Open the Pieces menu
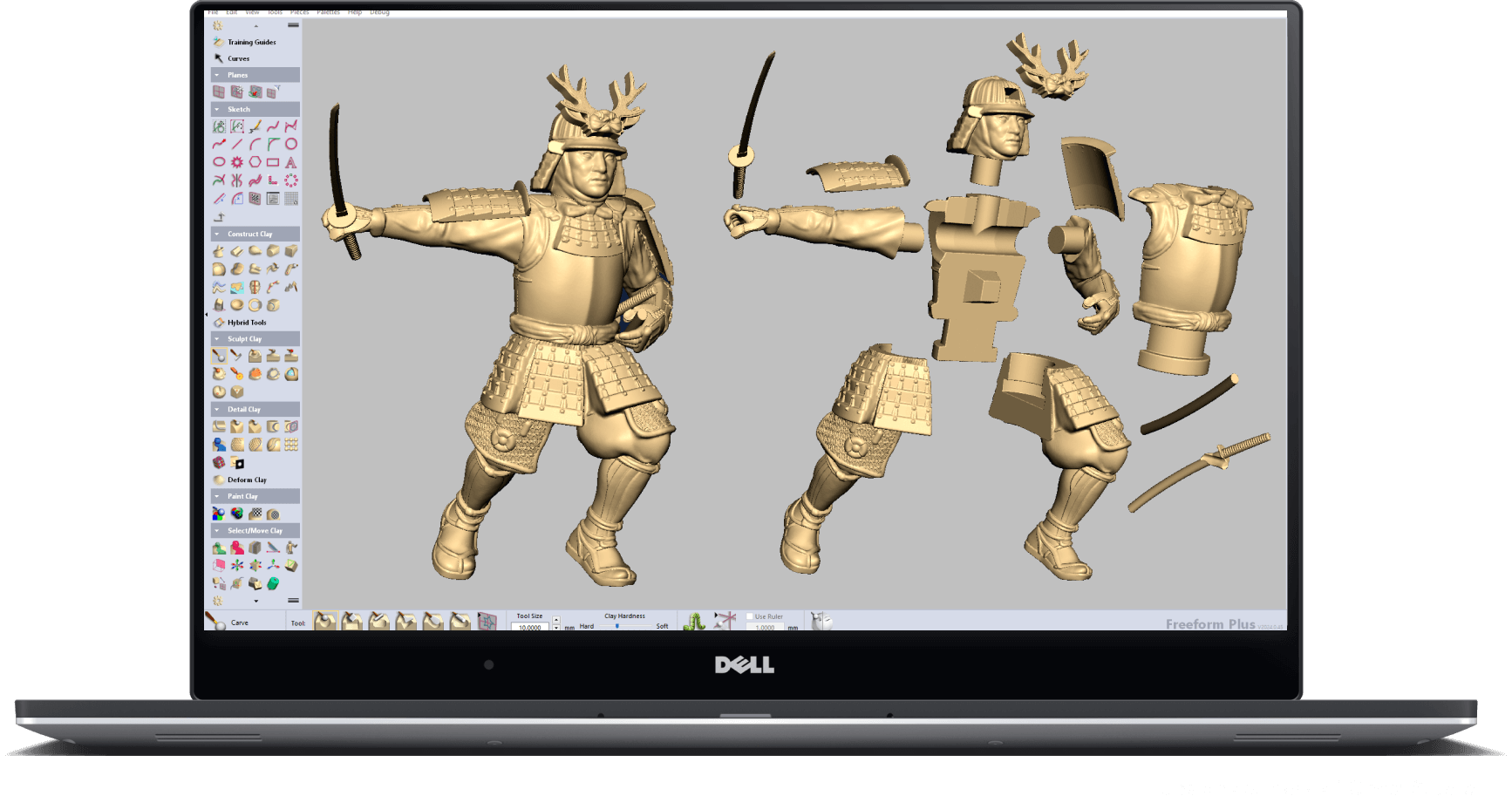Viewport: 1512px width, 803px height. point(299,12)
